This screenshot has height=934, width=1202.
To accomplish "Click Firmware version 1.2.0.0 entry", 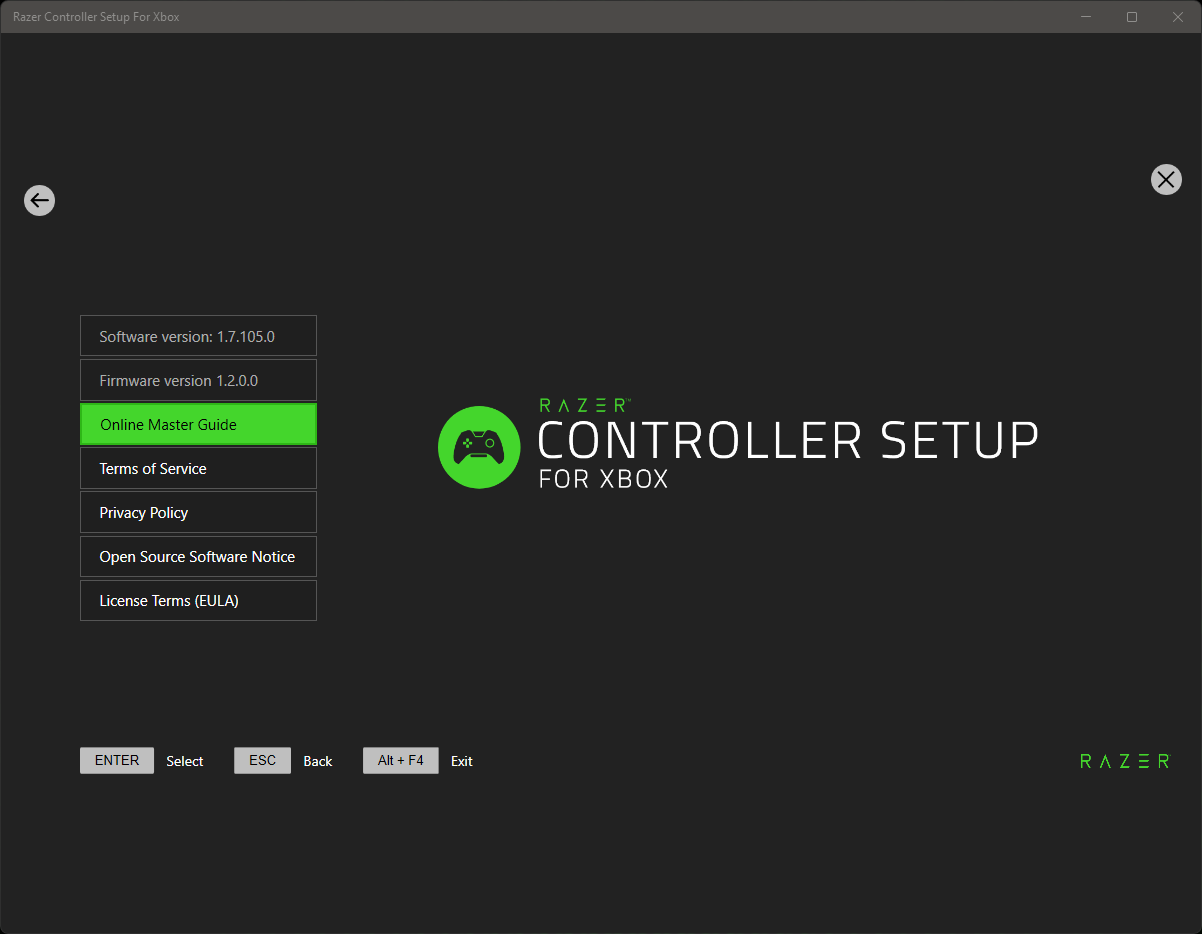I will point(198,380).
